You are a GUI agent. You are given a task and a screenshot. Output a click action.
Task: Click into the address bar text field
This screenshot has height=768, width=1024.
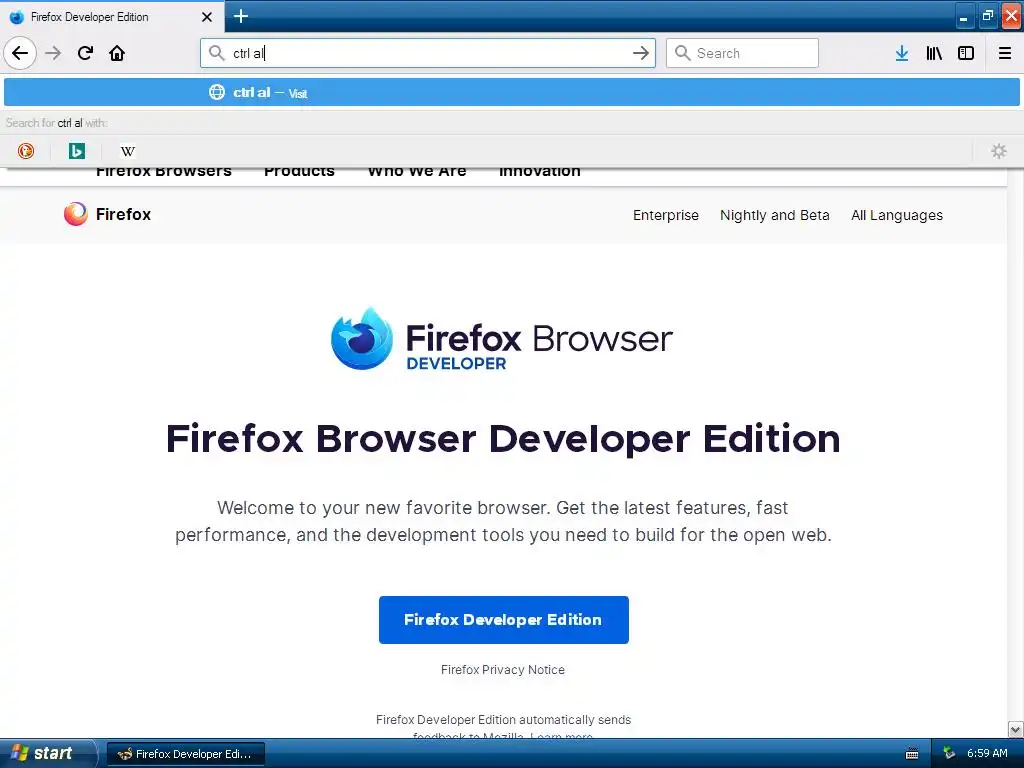pyautogui.click(x=428, y=53)
